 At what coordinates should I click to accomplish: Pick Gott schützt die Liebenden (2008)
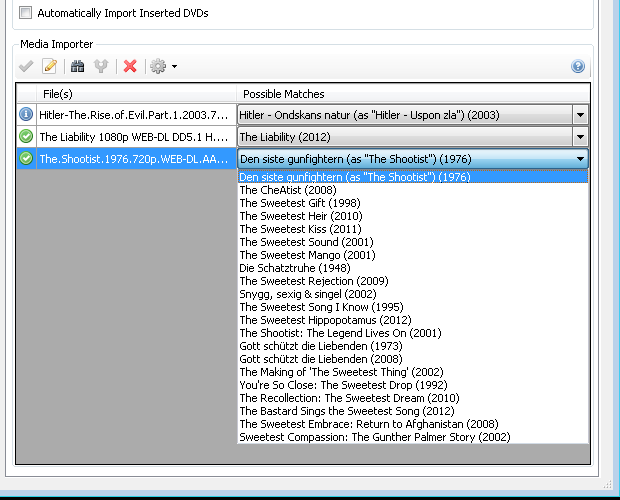coord(413,359)
